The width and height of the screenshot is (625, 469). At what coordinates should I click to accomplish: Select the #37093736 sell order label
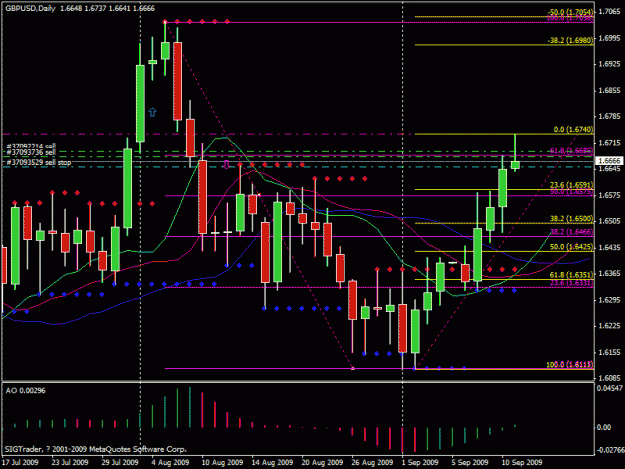coord(30,153)
